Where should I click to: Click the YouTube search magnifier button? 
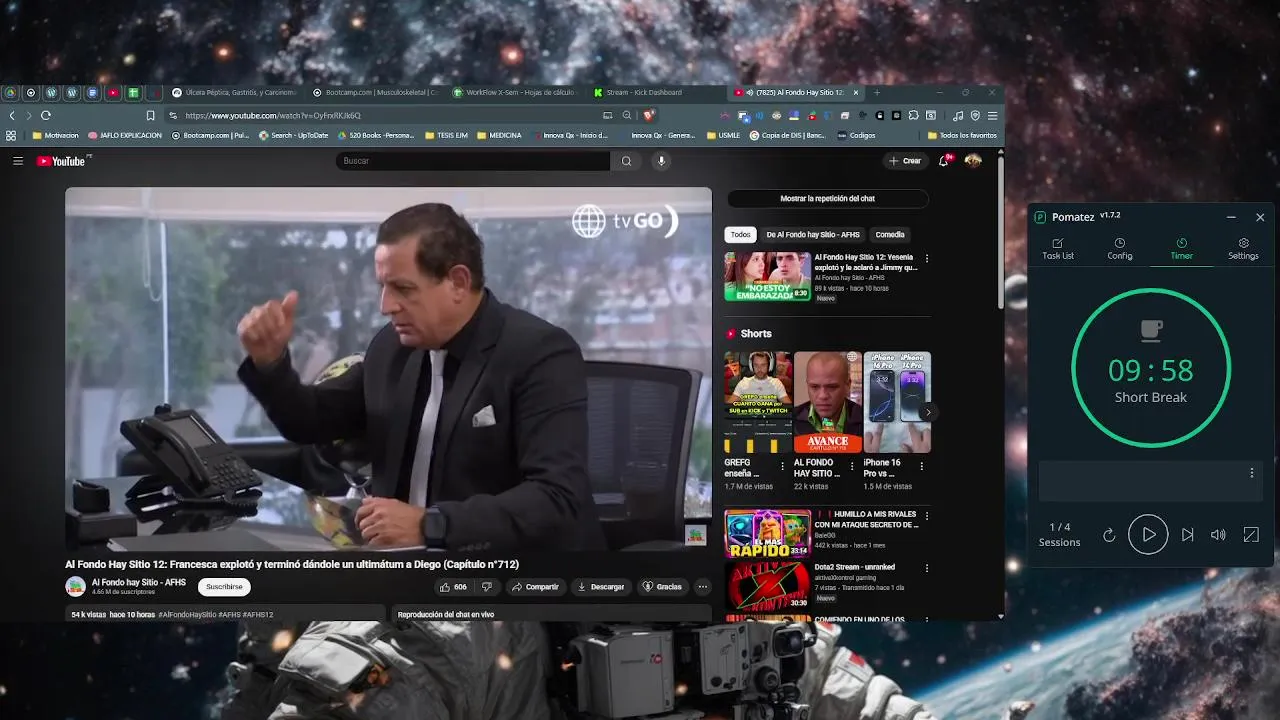click(x=626, y=161)
